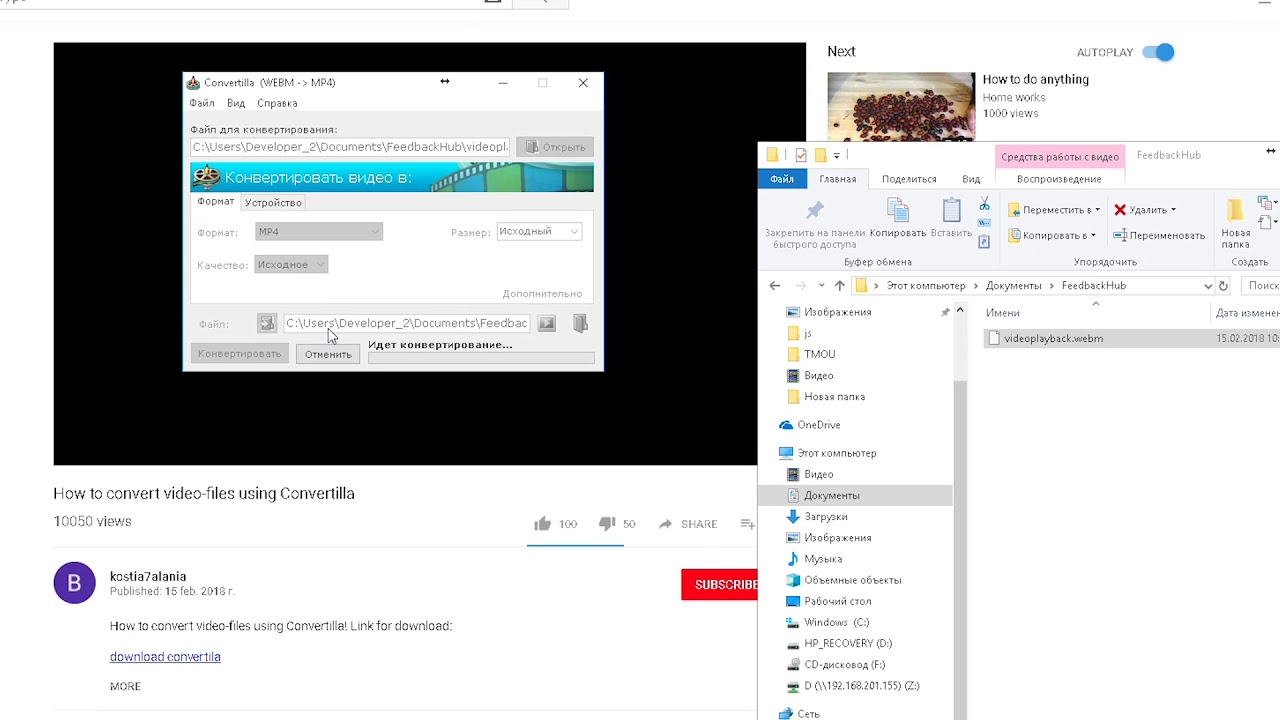Click the Share arrow icon
Viewport: 1280px width, 720px height.
pos(665,524)
